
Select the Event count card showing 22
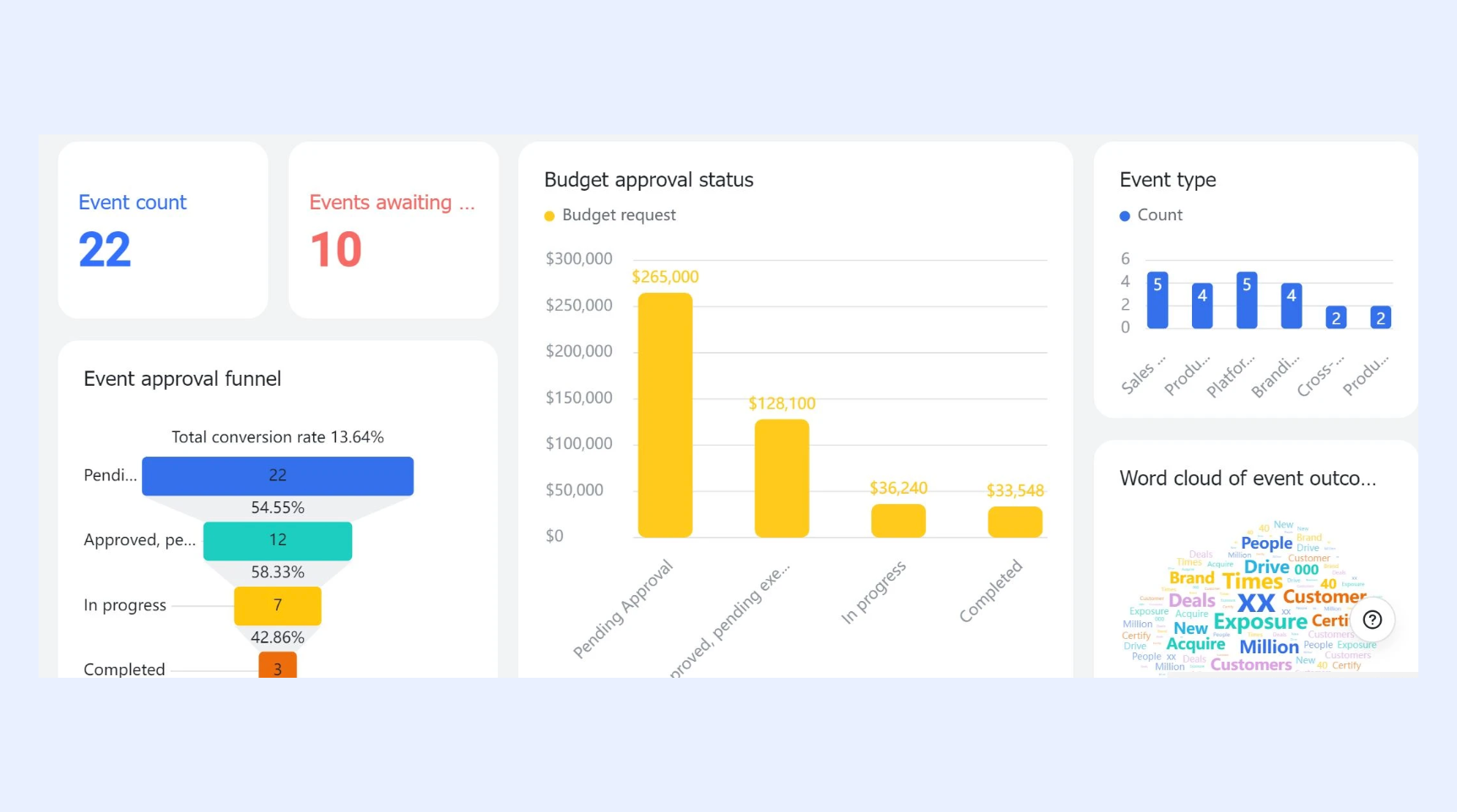click(x=163, y=230)
